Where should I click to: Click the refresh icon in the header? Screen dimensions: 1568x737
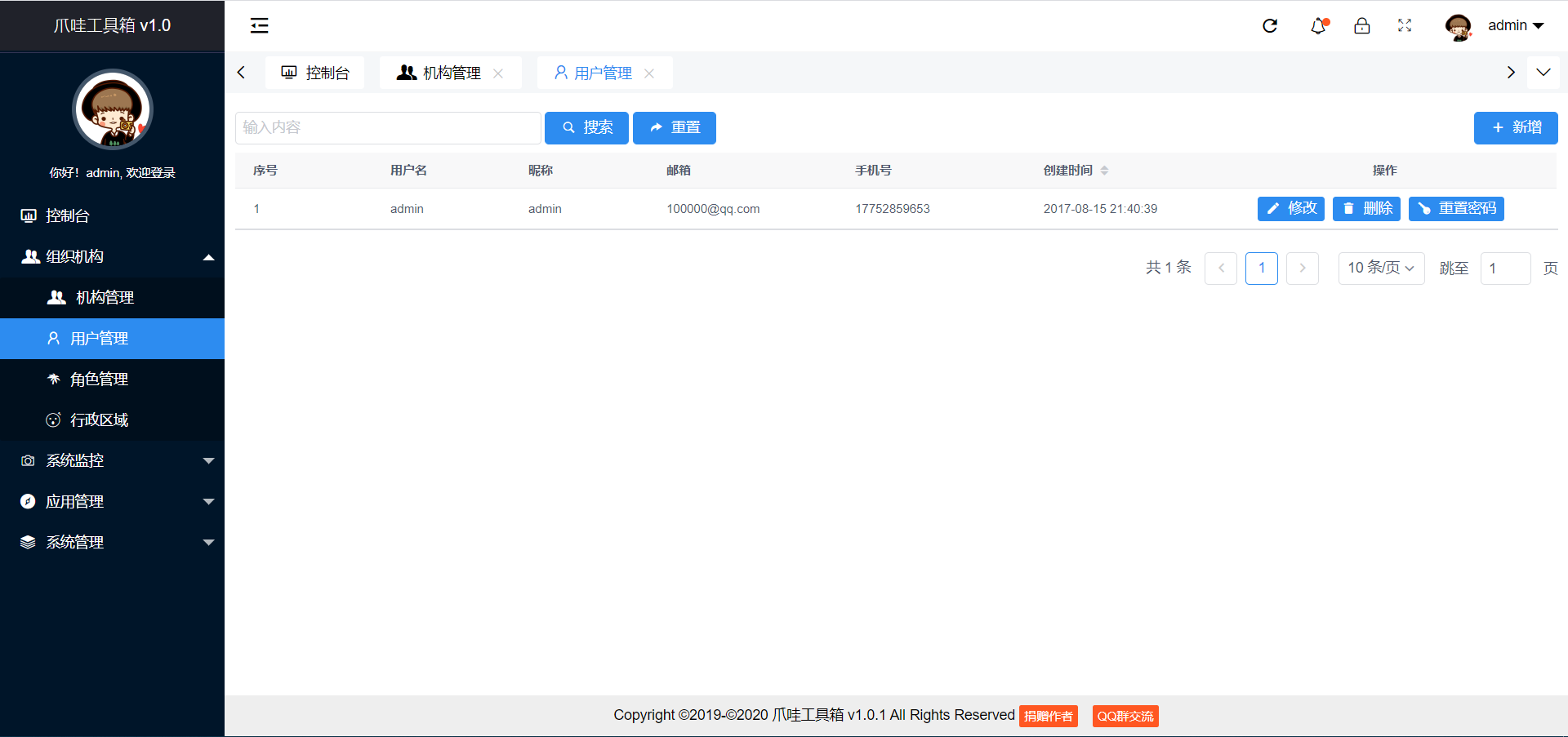coord(1269,25)
